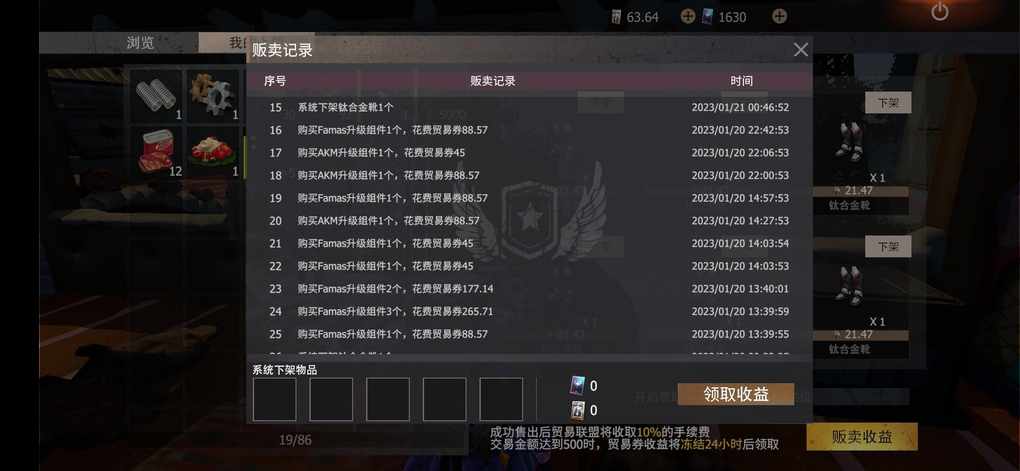Click the first empty 系统下架物品 slot
1020x471 pixels.
[x=275, y=399]
